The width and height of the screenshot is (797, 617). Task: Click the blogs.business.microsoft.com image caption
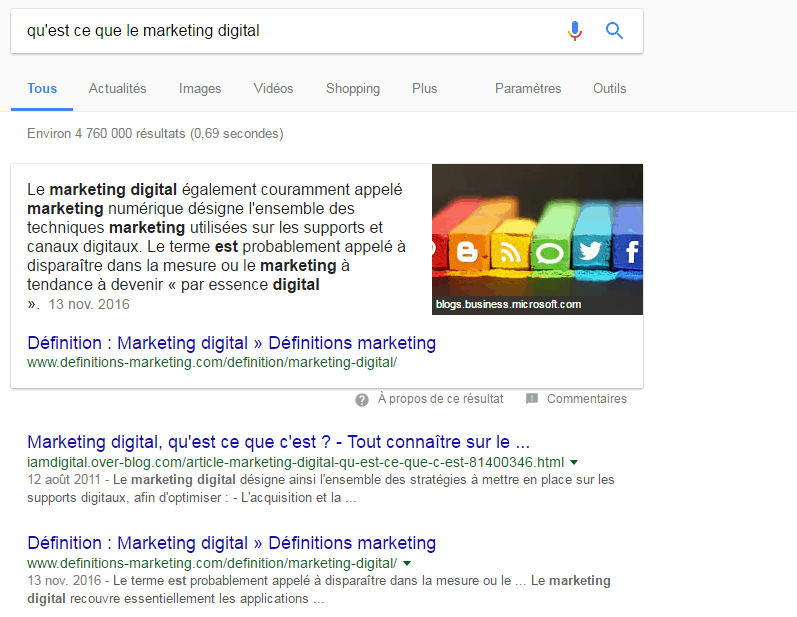pyautogui.click(x=508, y=304)
